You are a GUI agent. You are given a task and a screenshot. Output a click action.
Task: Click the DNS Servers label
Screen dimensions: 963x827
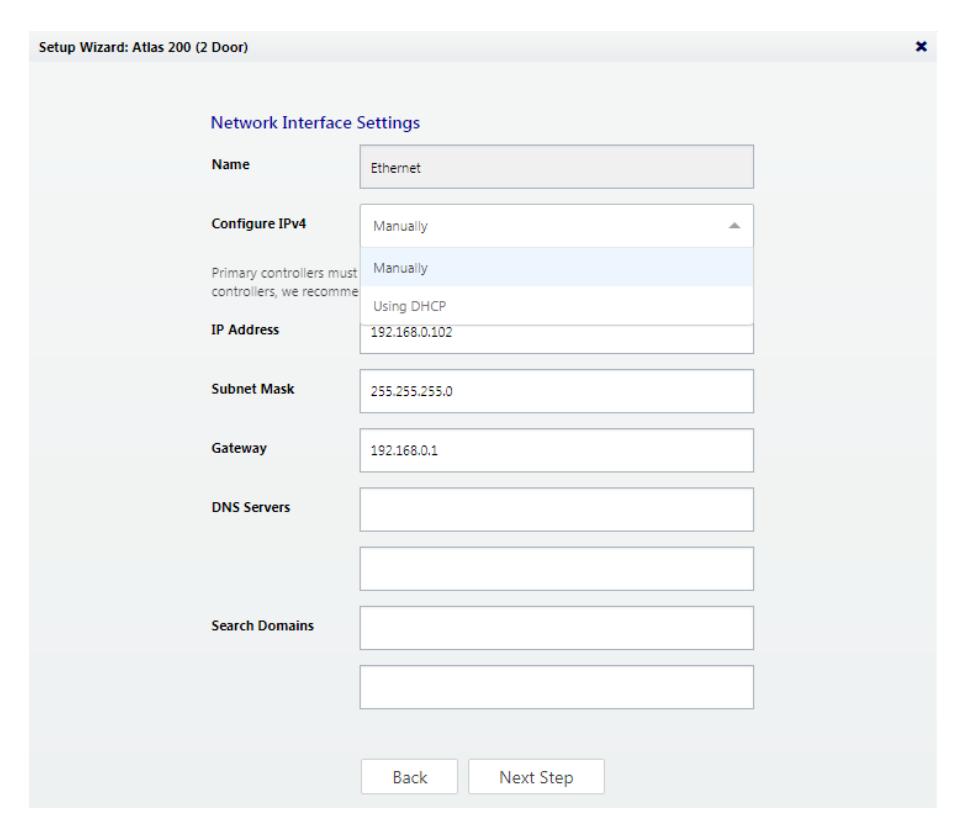tap(251, 507)
